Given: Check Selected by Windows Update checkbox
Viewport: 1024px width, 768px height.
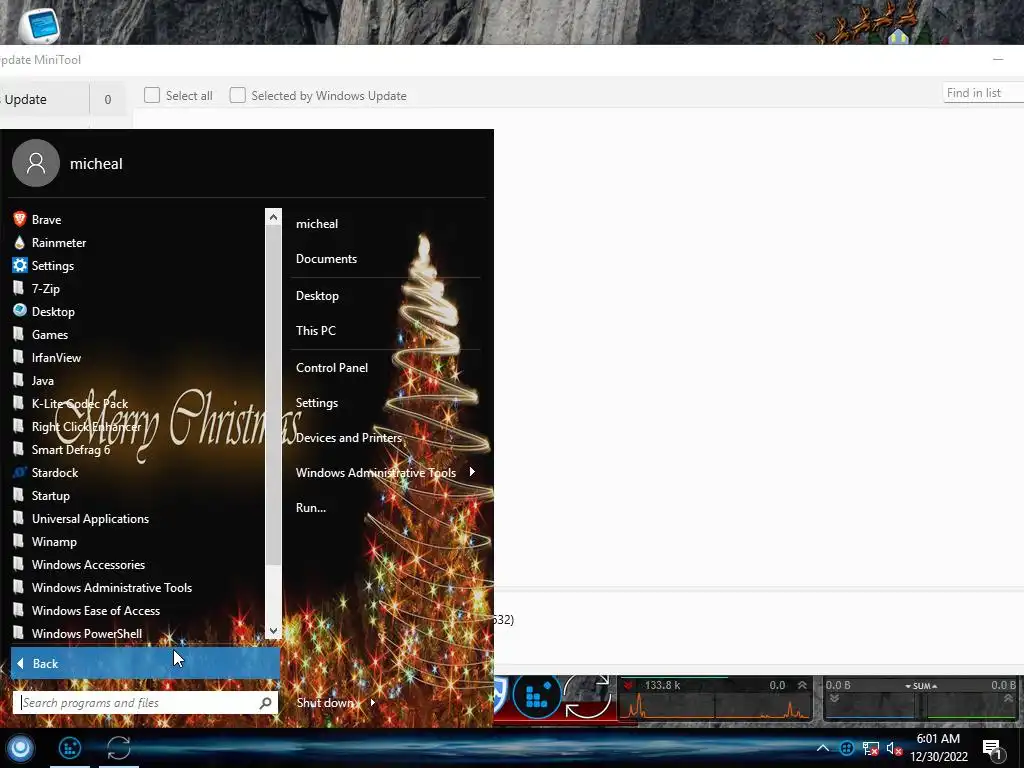Looking at the screenshot, I should [x=238, y=95].
